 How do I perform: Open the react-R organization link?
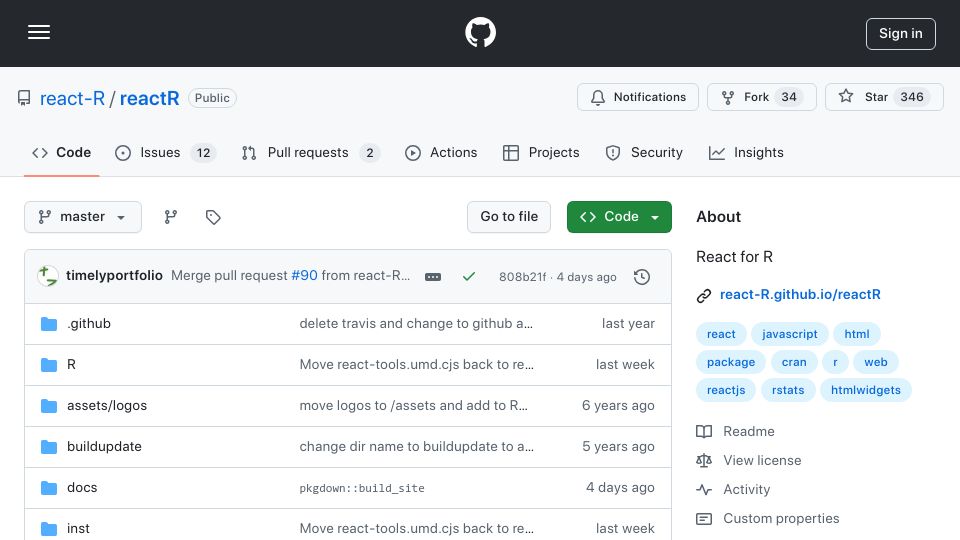point(72,98)
